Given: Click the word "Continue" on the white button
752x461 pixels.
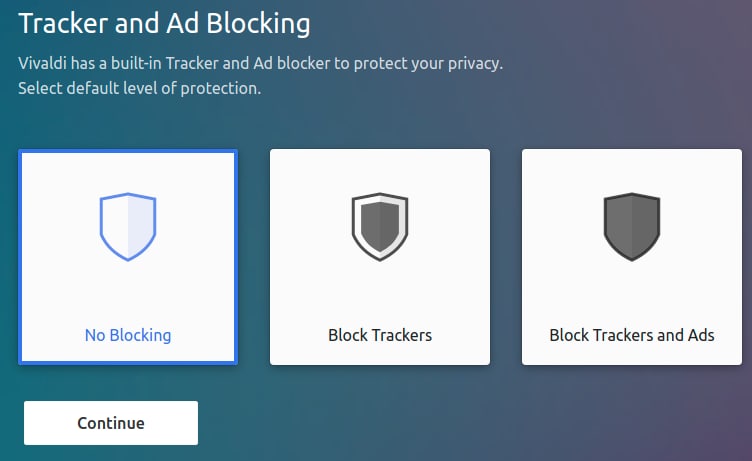Looking at the screenshot, I should click(111, 423).
